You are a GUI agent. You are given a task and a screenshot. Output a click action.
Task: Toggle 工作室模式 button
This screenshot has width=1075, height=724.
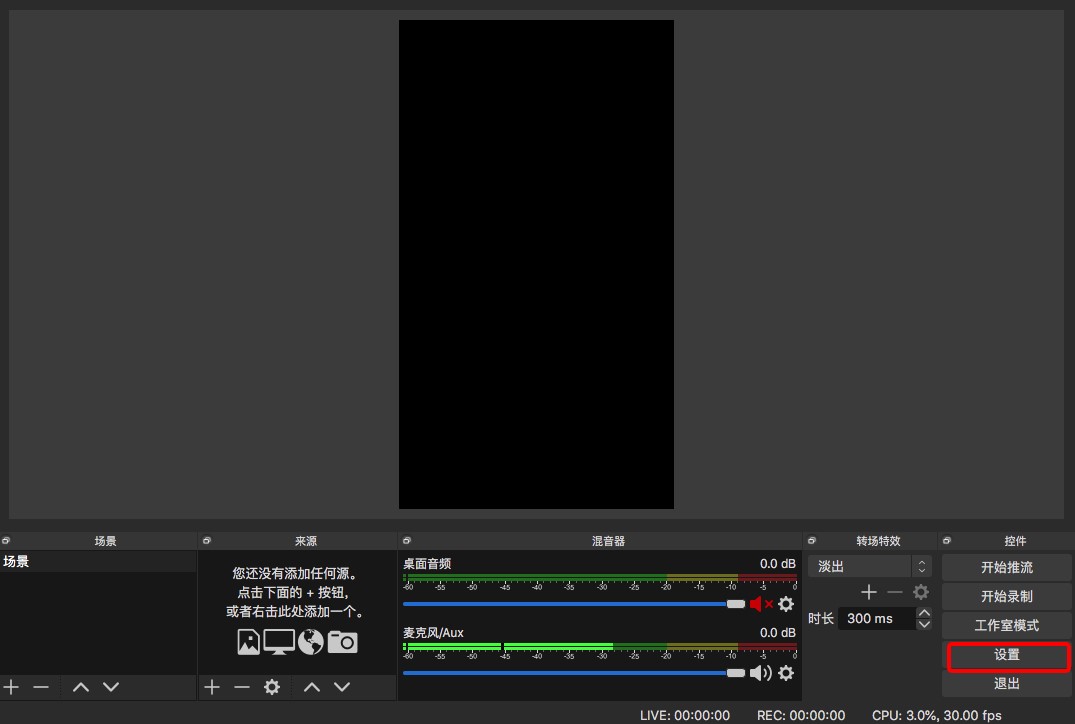click(1006, 625)
